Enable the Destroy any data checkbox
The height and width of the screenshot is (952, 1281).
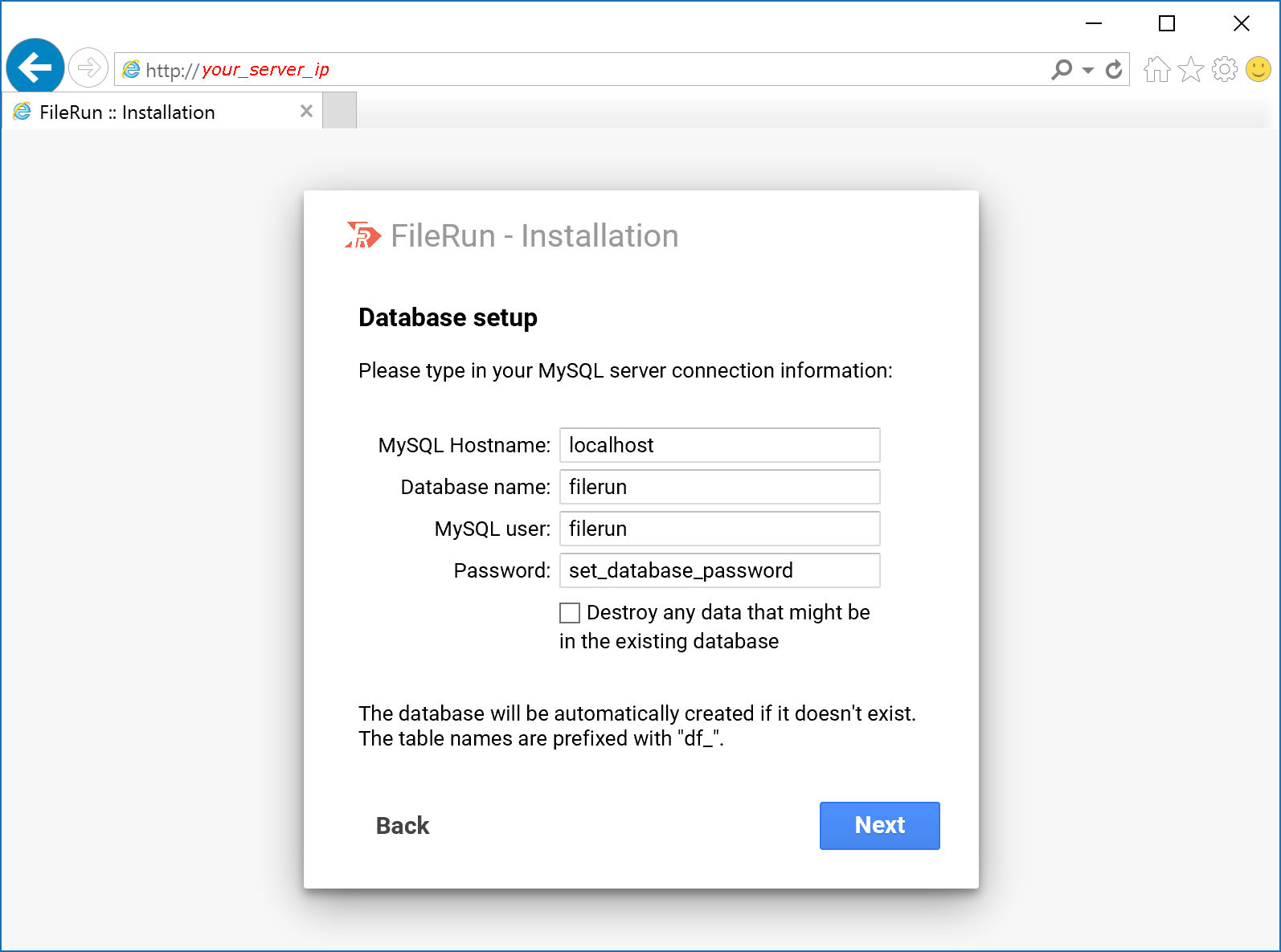pos(570,613)
